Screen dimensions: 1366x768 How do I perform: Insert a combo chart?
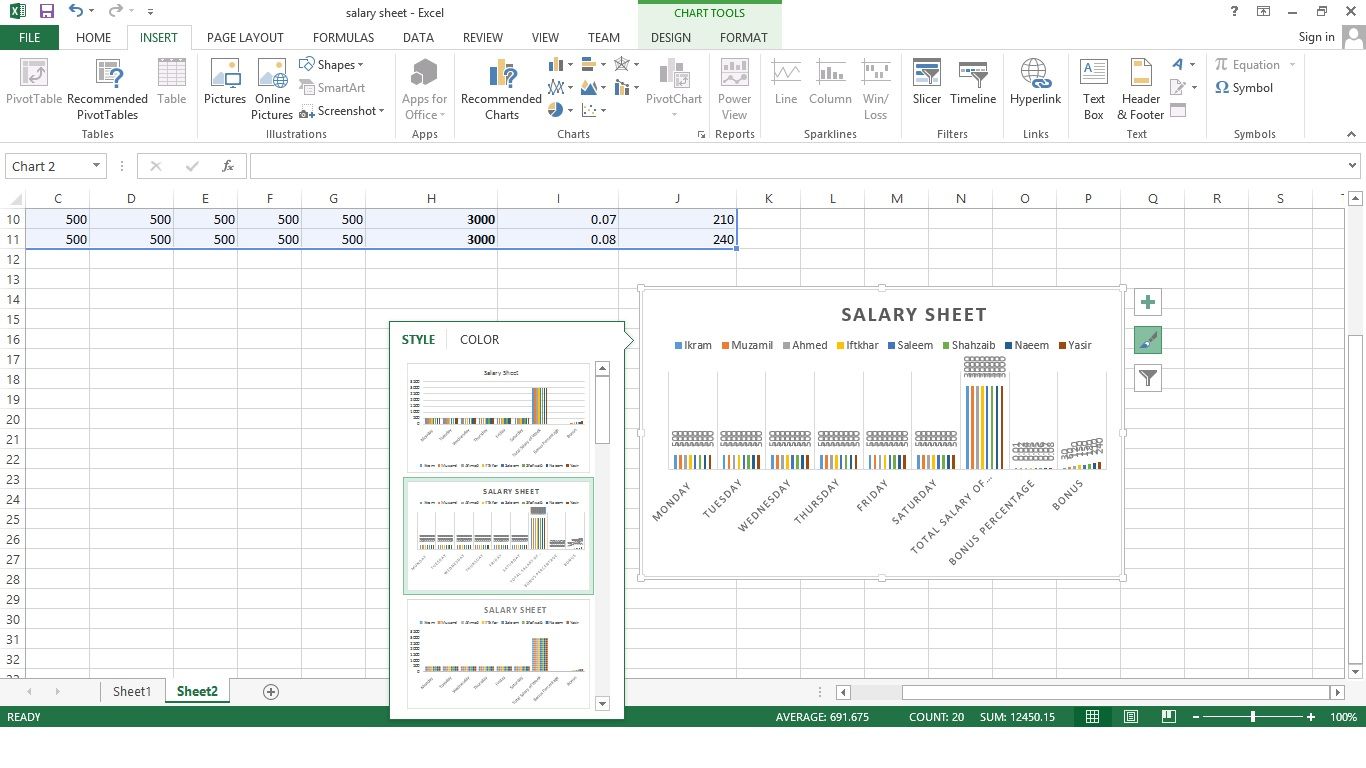click(626, 88)
